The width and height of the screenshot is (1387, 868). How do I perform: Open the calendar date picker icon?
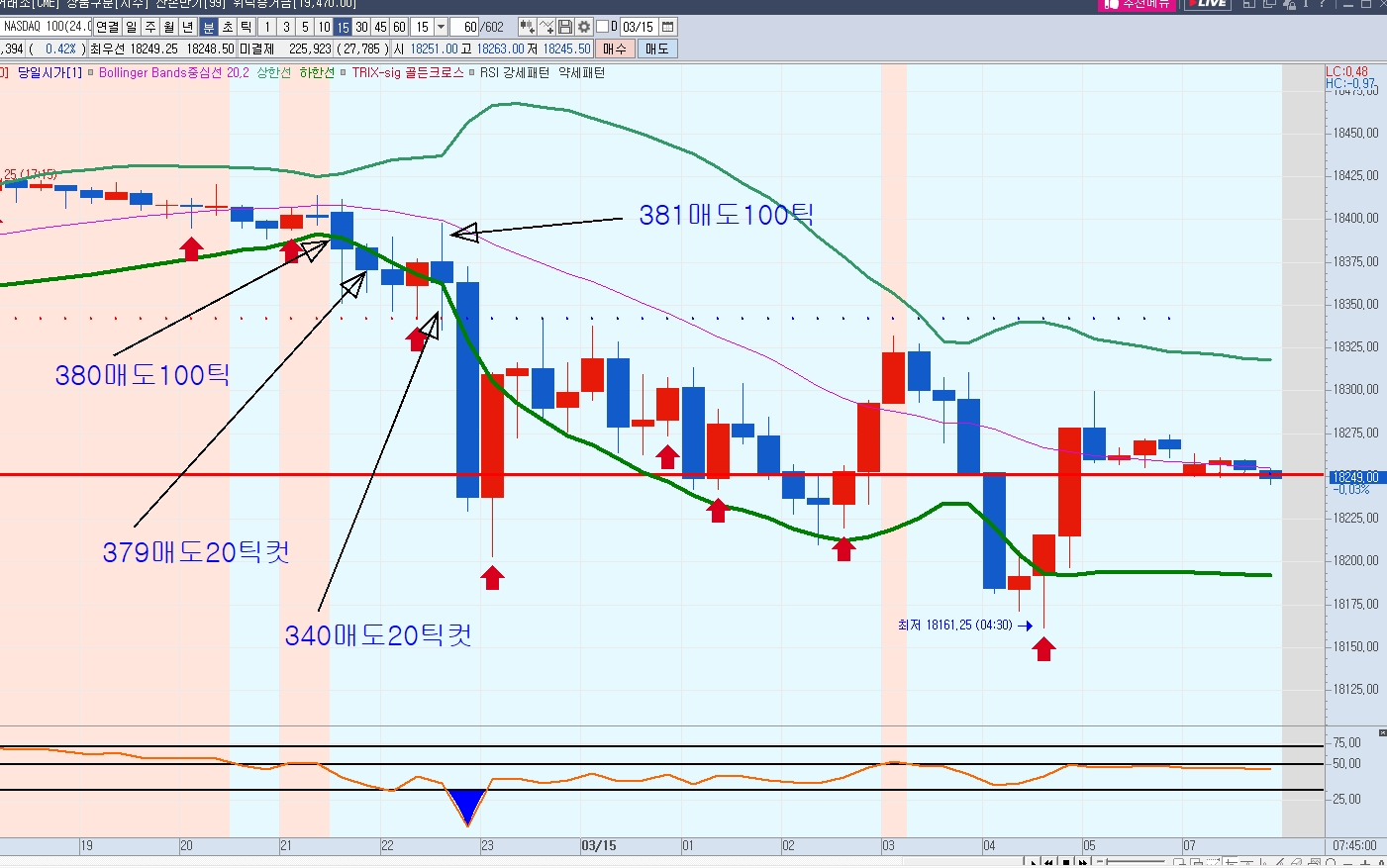(x=667, y=27)
